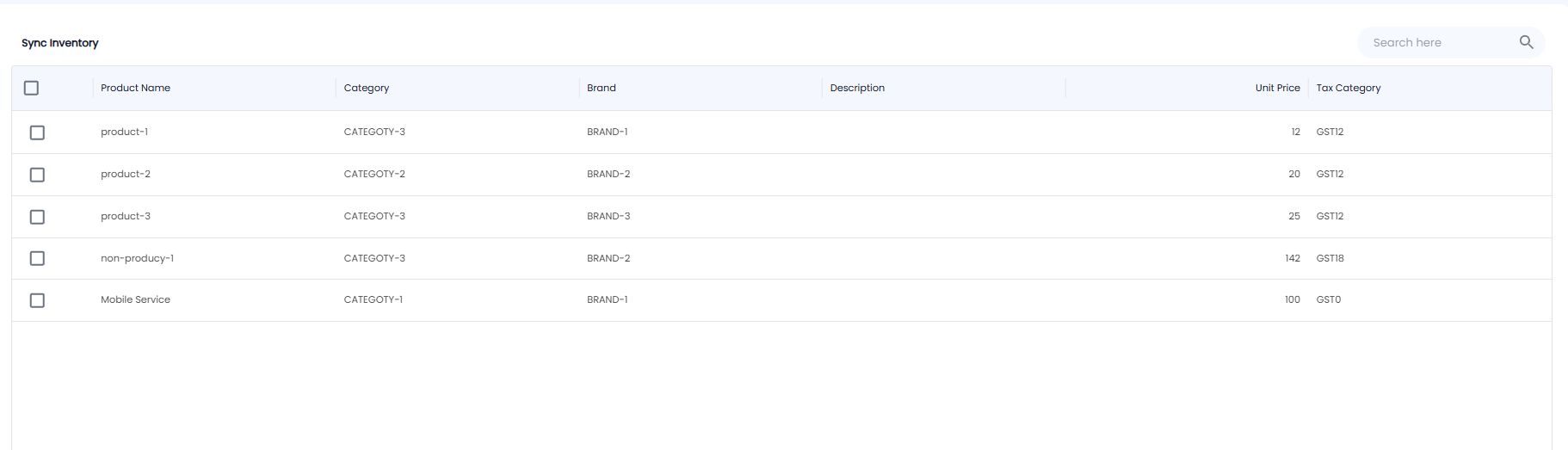1568x450 pixels.
Task: Click the search magnifier icon
Action: click(x=1526, y=42)
